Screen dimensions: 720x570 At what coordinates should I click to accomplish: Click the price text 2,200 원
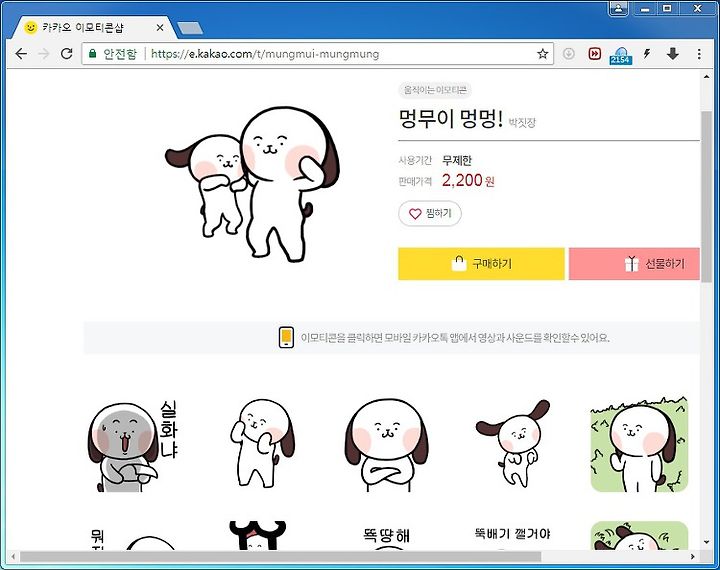(x=468, y=181)
